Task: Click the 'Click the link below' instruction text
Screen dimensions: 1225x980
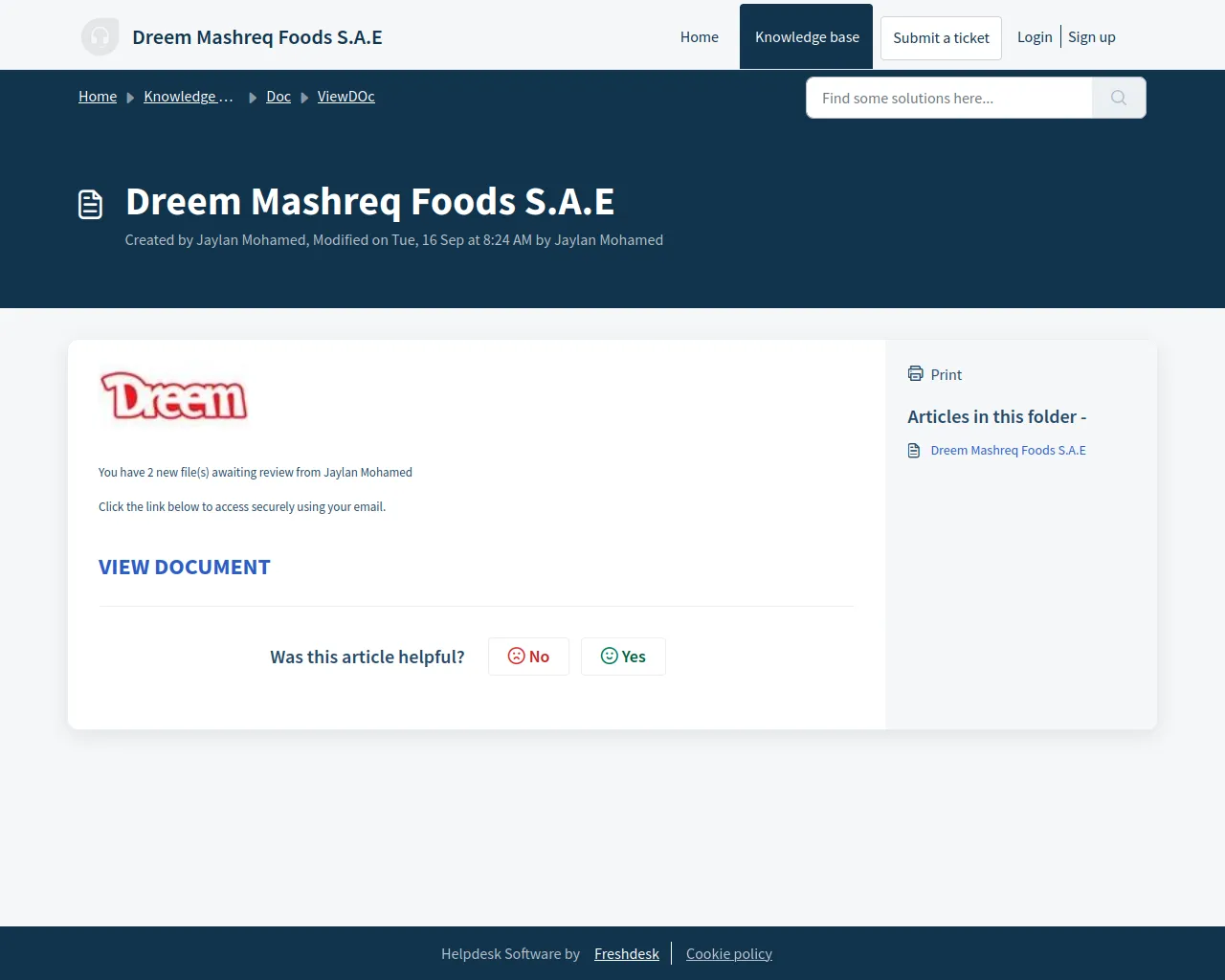Action: tap(242, 507)
